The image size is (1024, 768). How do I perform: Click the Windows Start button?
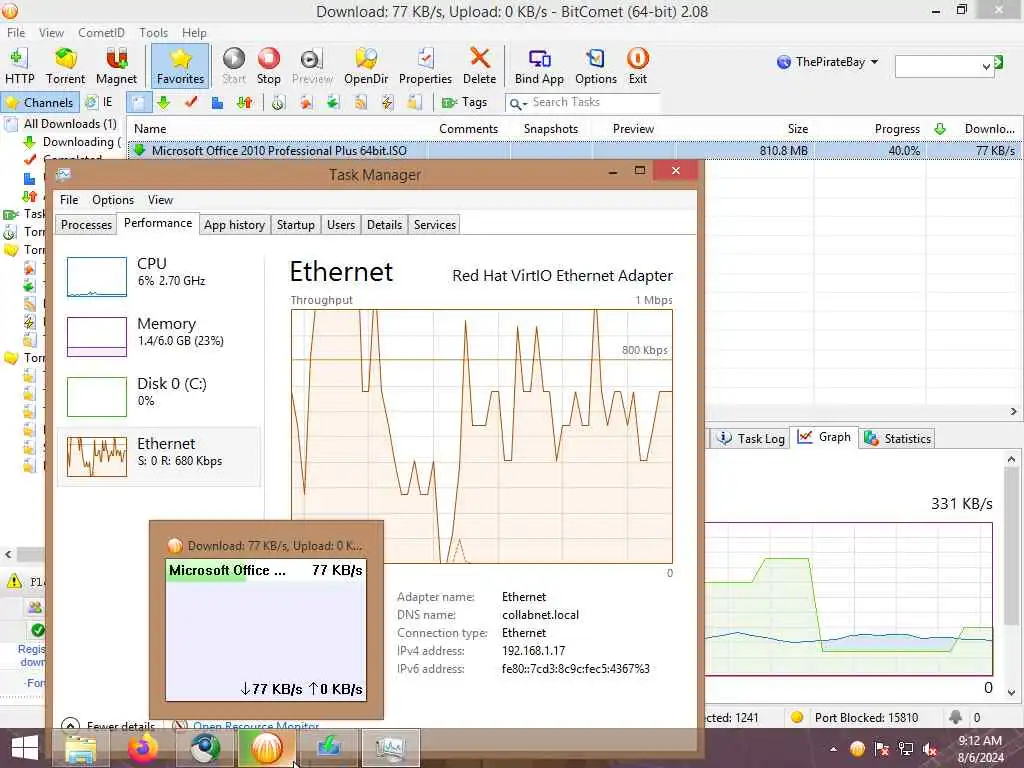[x=25, y=748]
